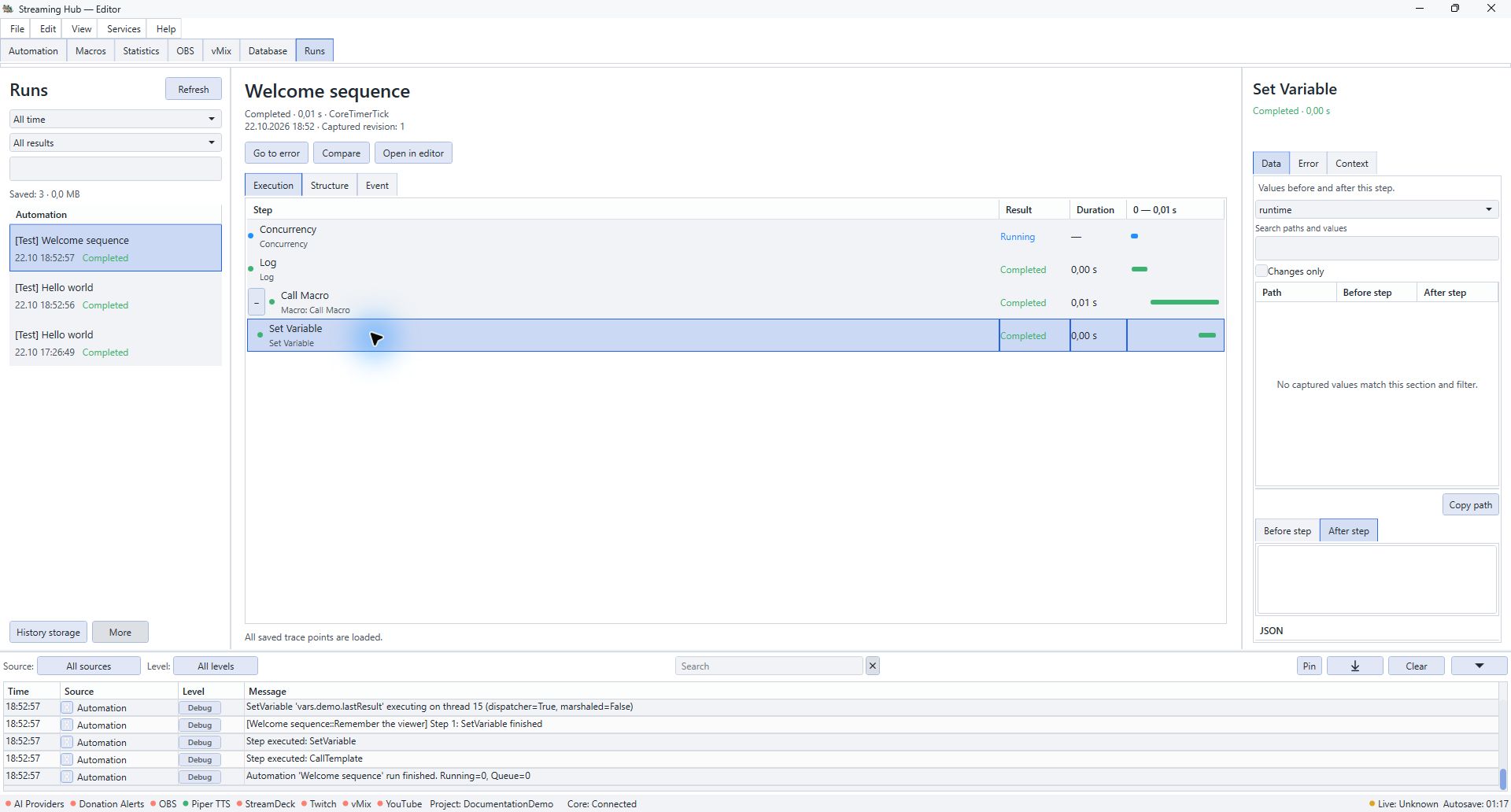This screenshot has height=812, width=1511.
Task: Click the Piper TTS status indicator
Action: pyautogui.click(x=206, y=803)
